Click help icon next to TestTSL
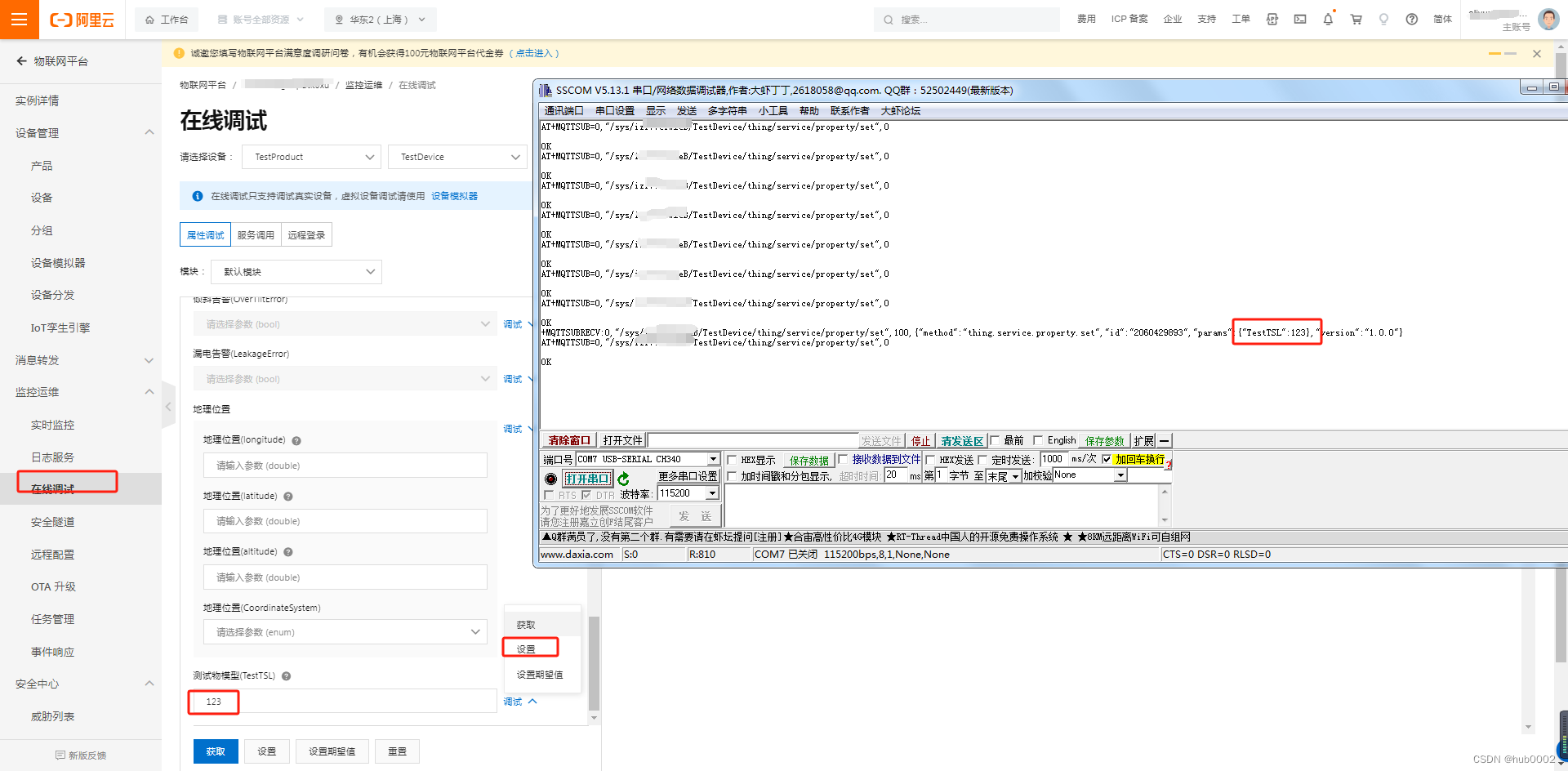Image resolution: width=1568 pixels, height=771 pixels. click(x=287, y=676)
